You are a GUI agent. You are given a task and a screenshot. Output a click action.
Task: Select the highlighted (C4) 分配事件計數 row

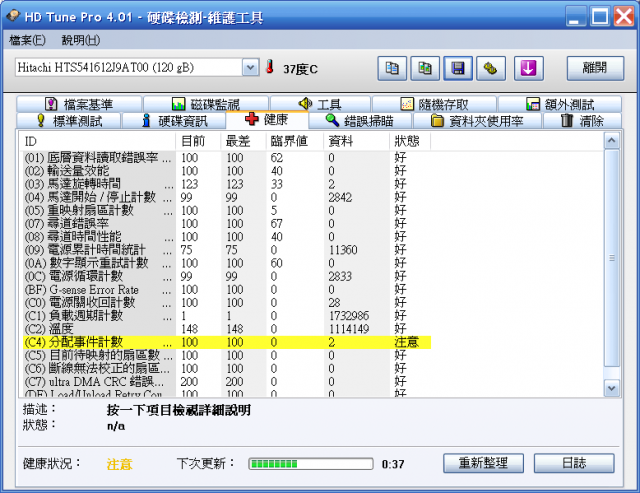pyautogui.click(x=227, y=342)
